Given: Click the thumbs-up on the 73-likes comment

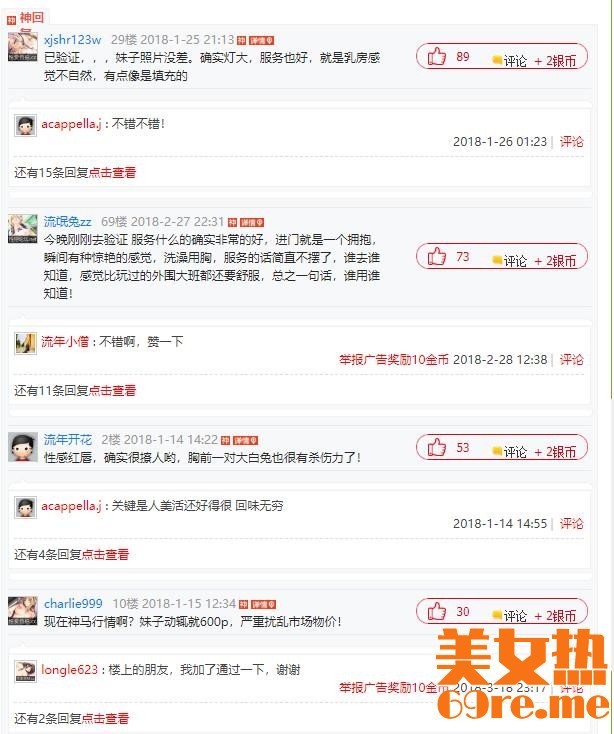Looking at the screenshot, I should (x=437, y=257).
